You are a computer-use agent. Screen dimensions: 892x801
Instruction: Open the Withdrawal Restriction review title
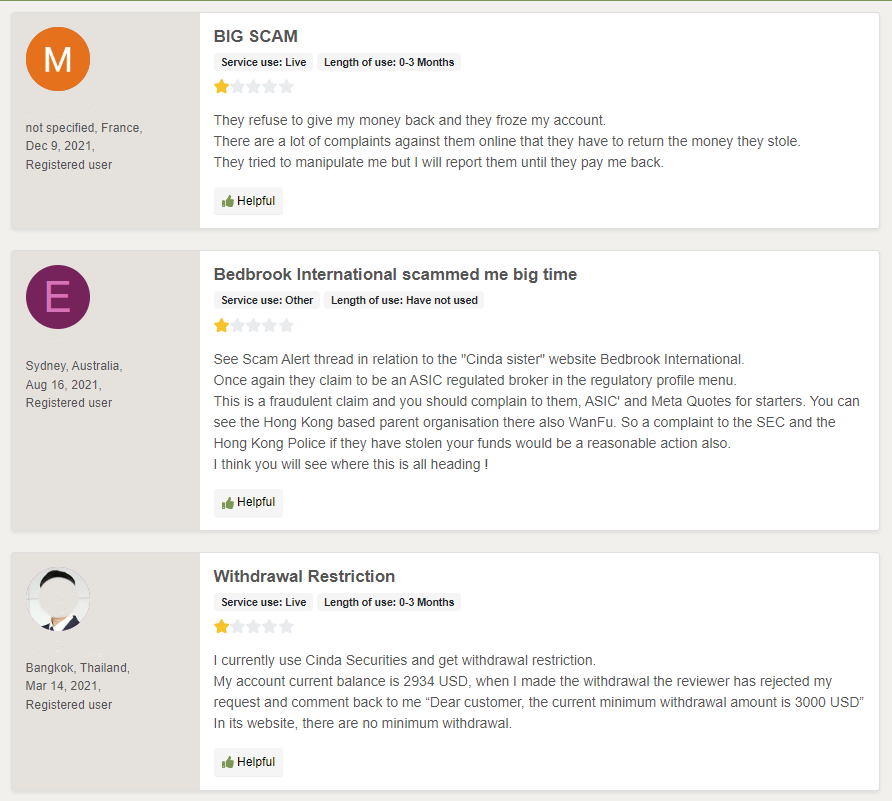click(x=304, y=576)
